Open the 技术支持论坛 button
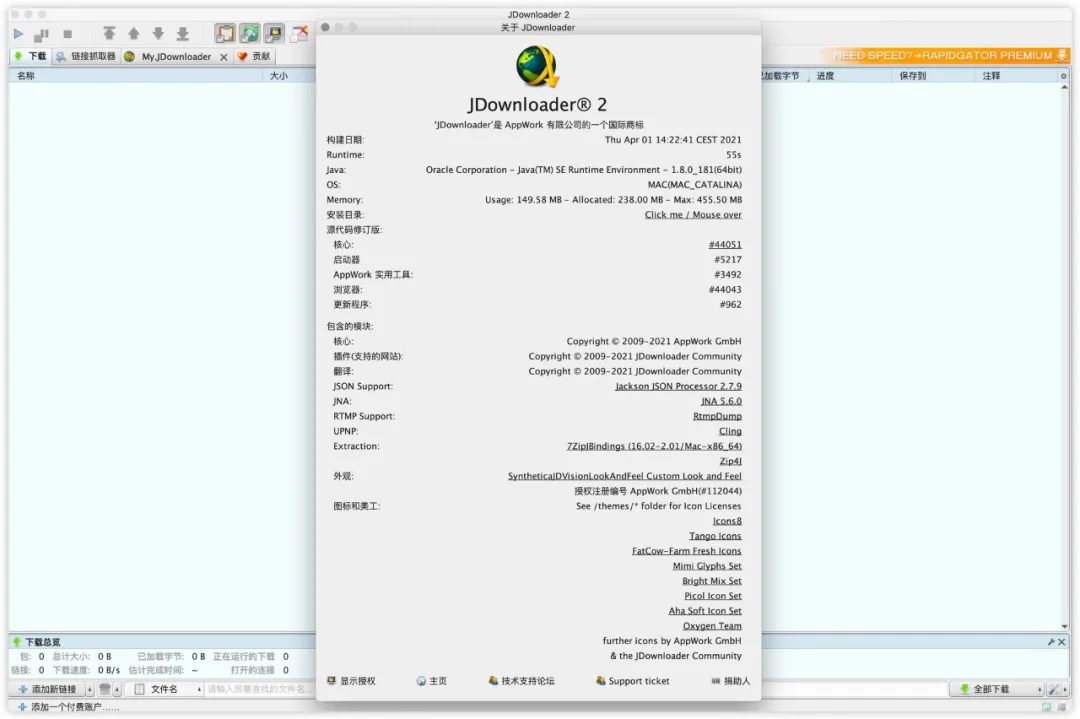This screenshot has width=1080, height=719. (521, 681)
